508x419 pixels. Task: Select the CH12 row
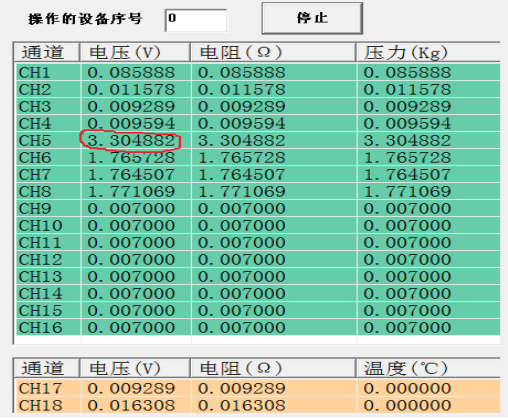(258, 259)
